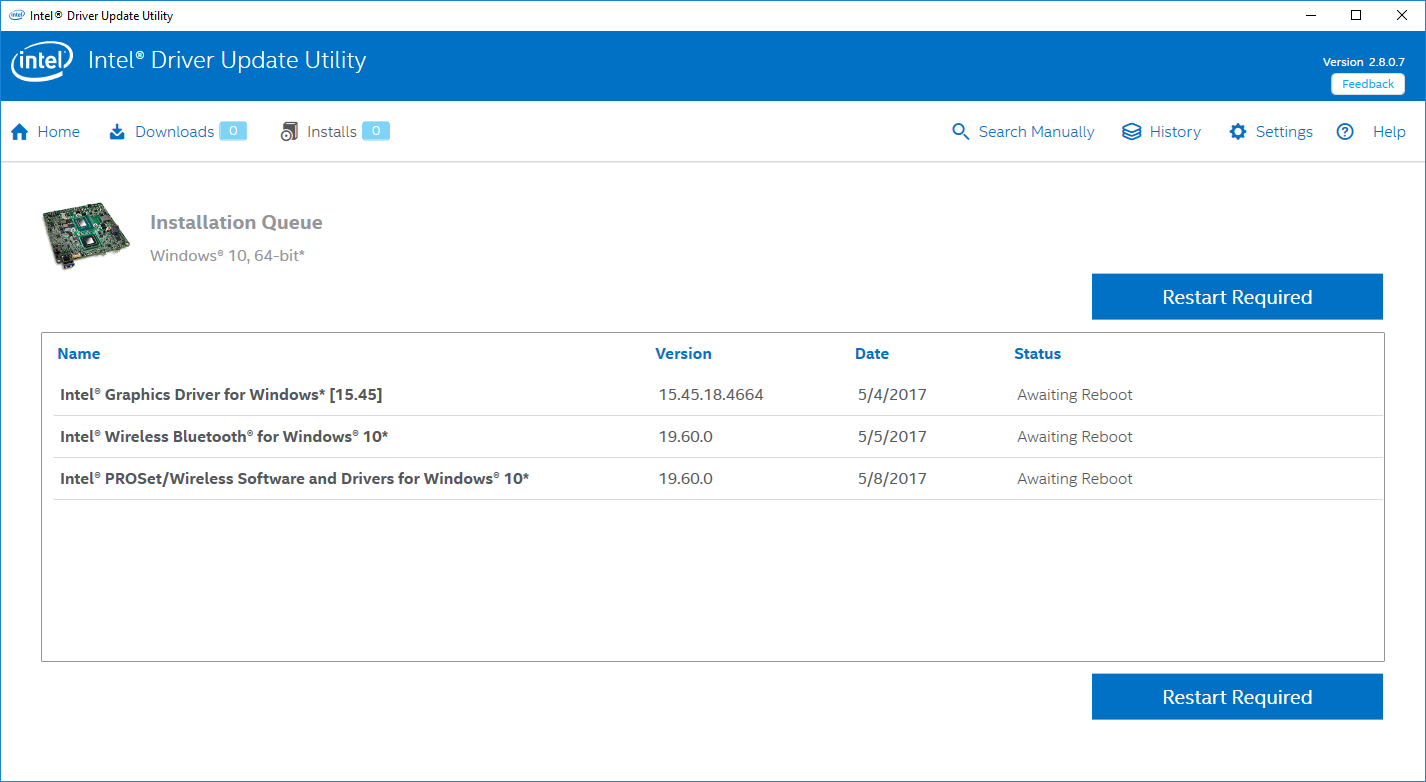Open the Help label
Viewport: 1426px width, 782px height.
tap(1389, 132)
